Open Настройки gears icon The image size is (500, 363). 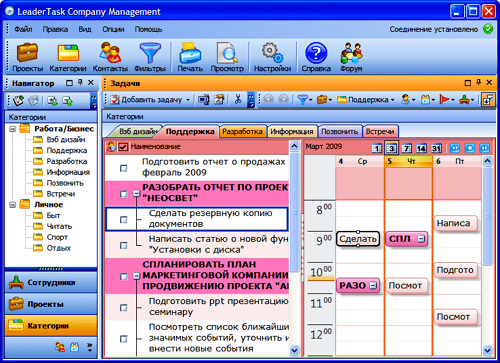(272, 53)
